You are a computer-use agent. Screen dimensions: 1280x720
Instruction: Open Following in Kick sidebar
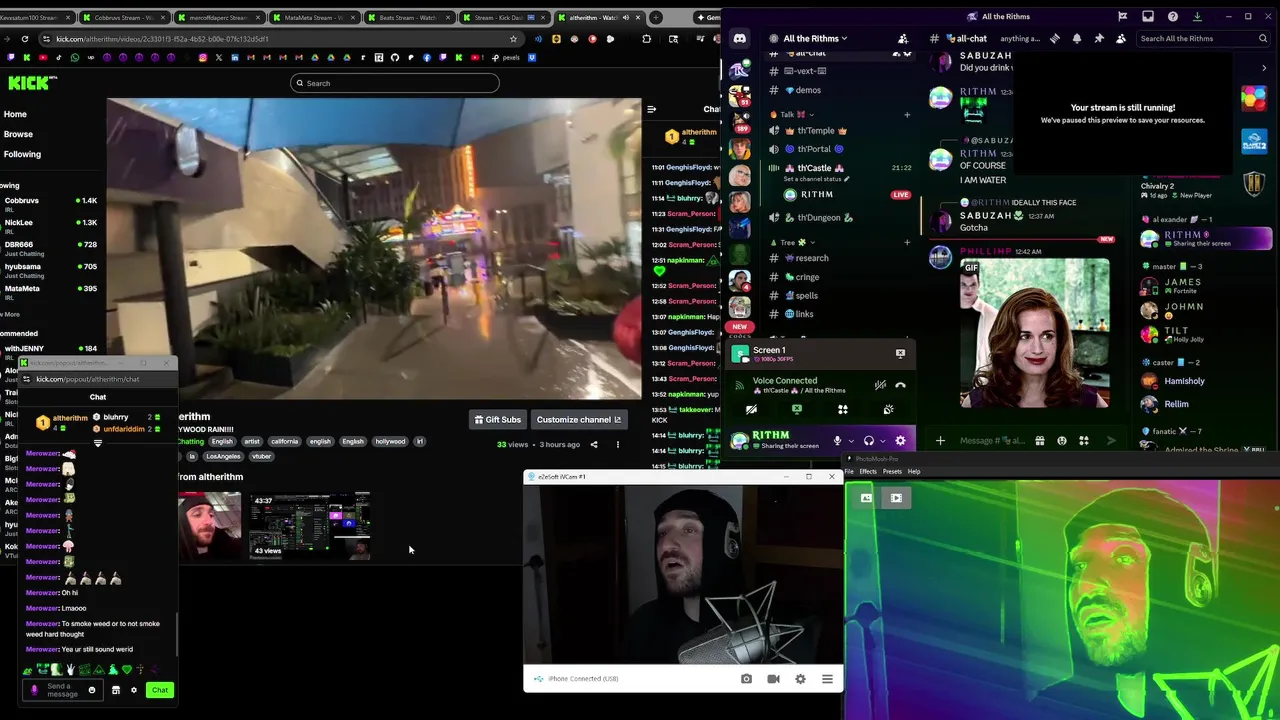point(22,154)
